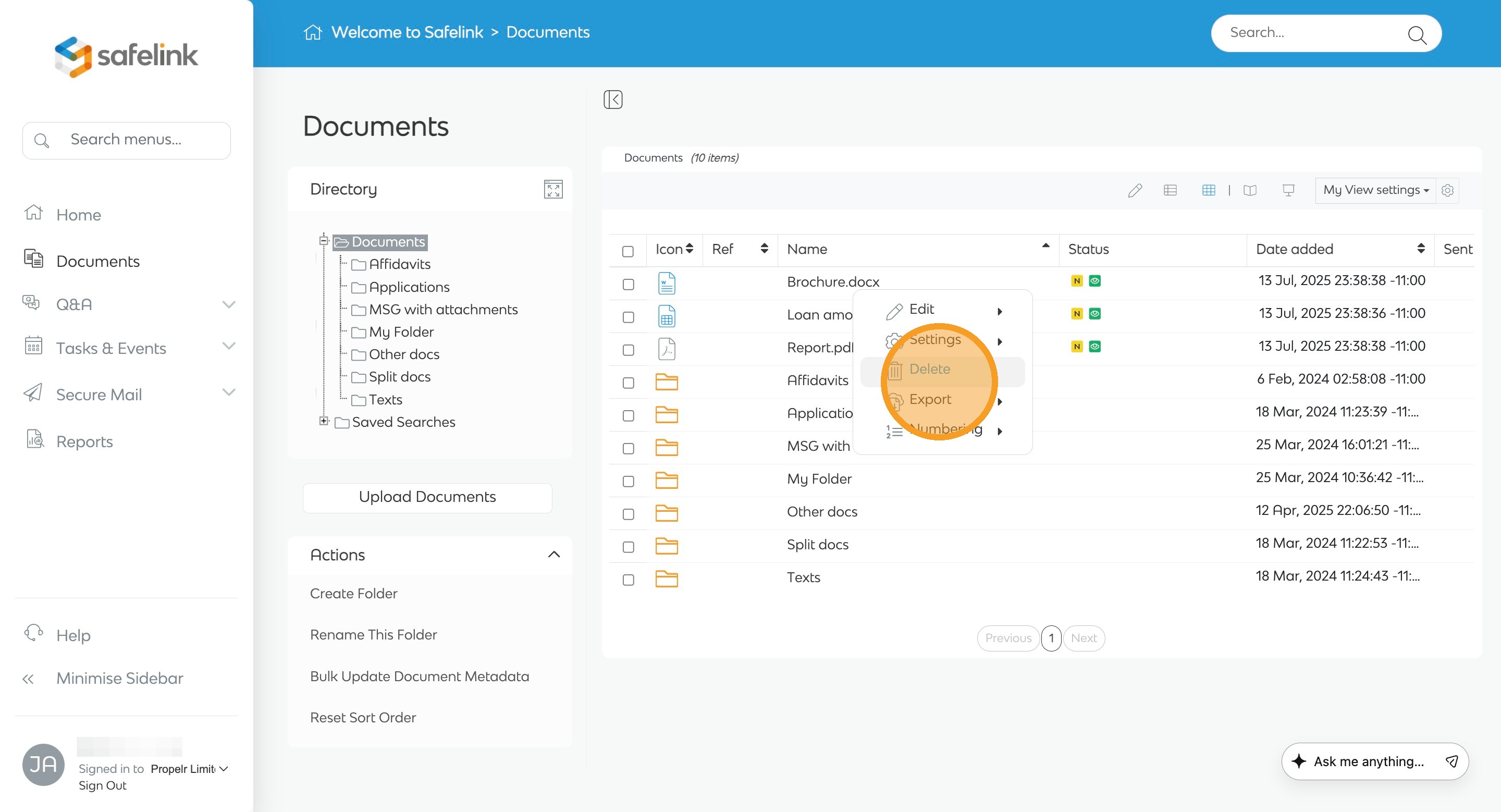
Task: Toggle the select-all header checkbox
Action: (628, 251)
